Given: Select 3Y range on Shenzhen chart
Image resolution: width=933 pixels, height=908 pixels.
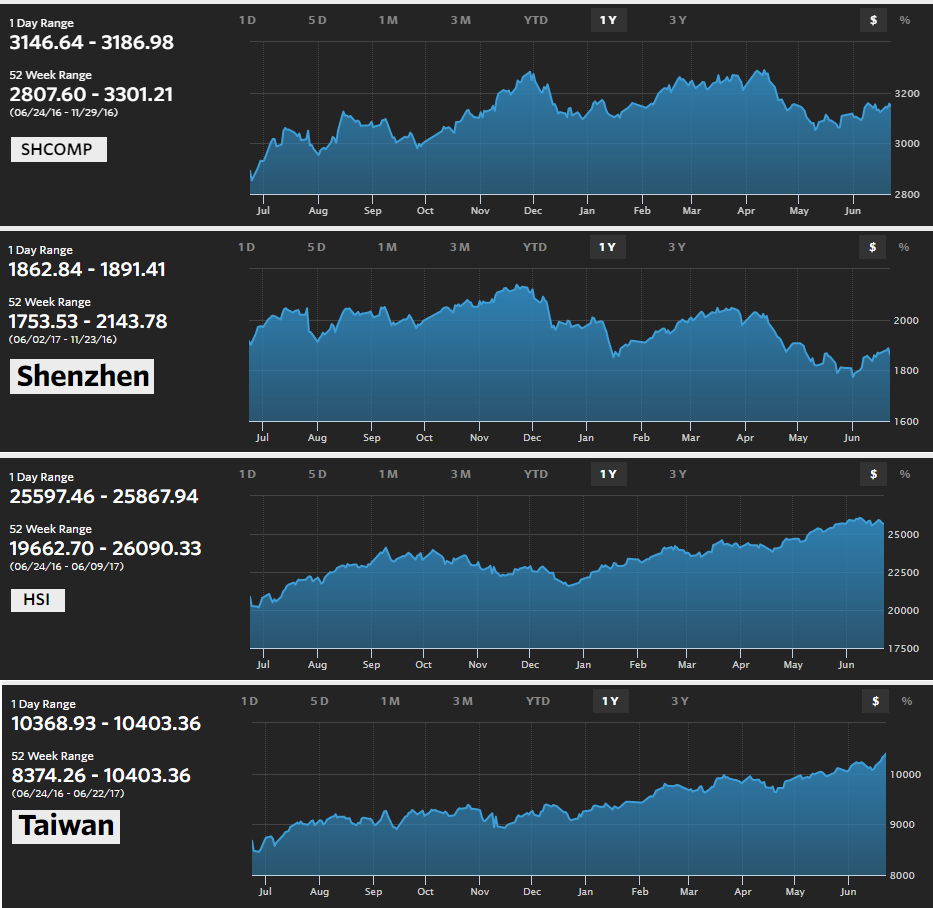Looking at the screenshot, I should [677, 247].
